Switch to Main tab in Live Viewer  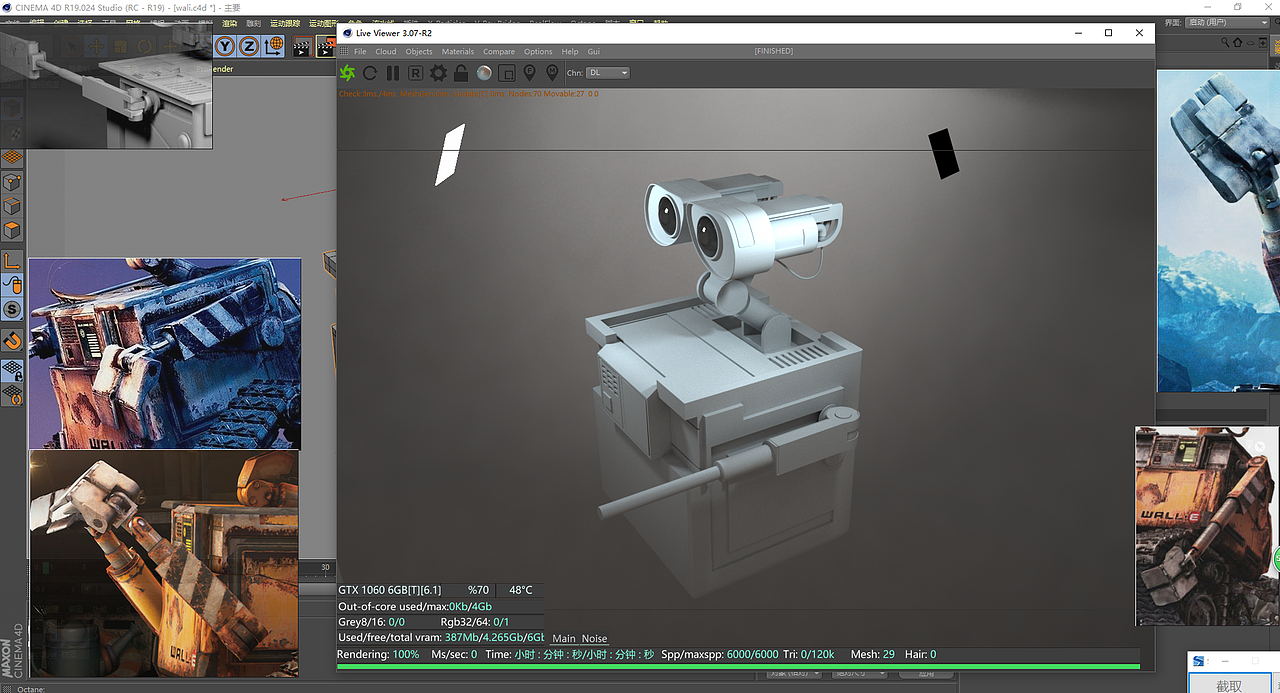pos(564,638)
